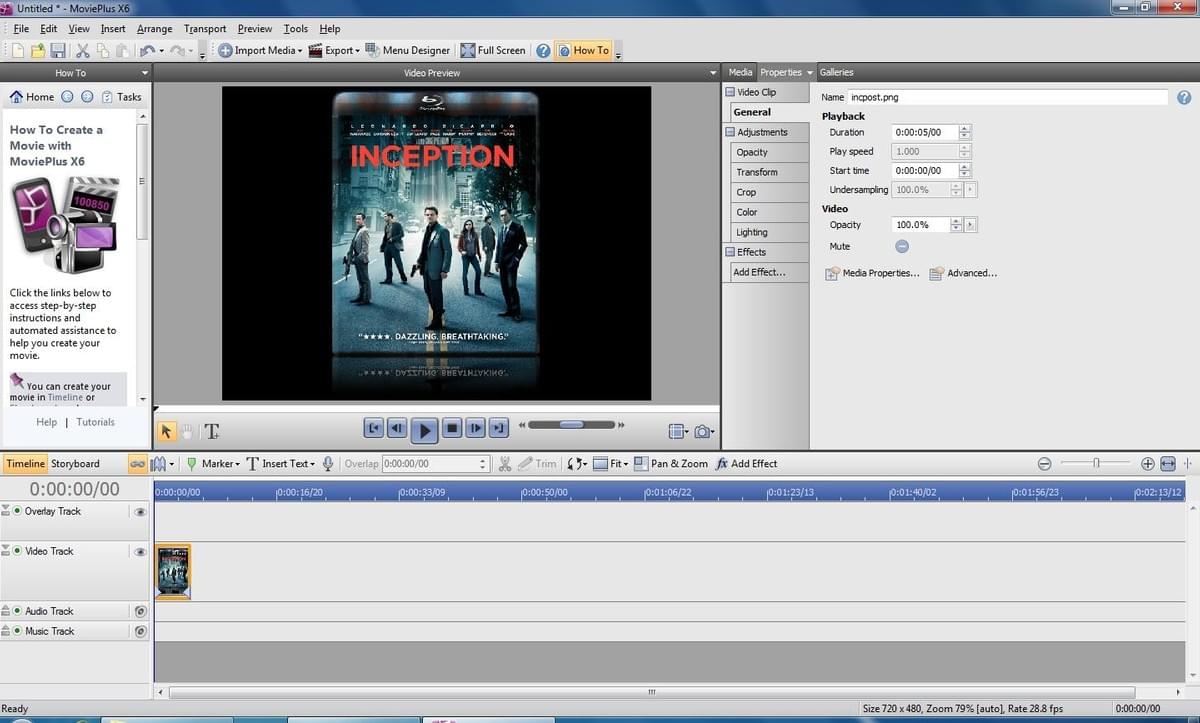Undo the last action
1200x723 pixels.
pyautogui.click(x=147, y=50)
